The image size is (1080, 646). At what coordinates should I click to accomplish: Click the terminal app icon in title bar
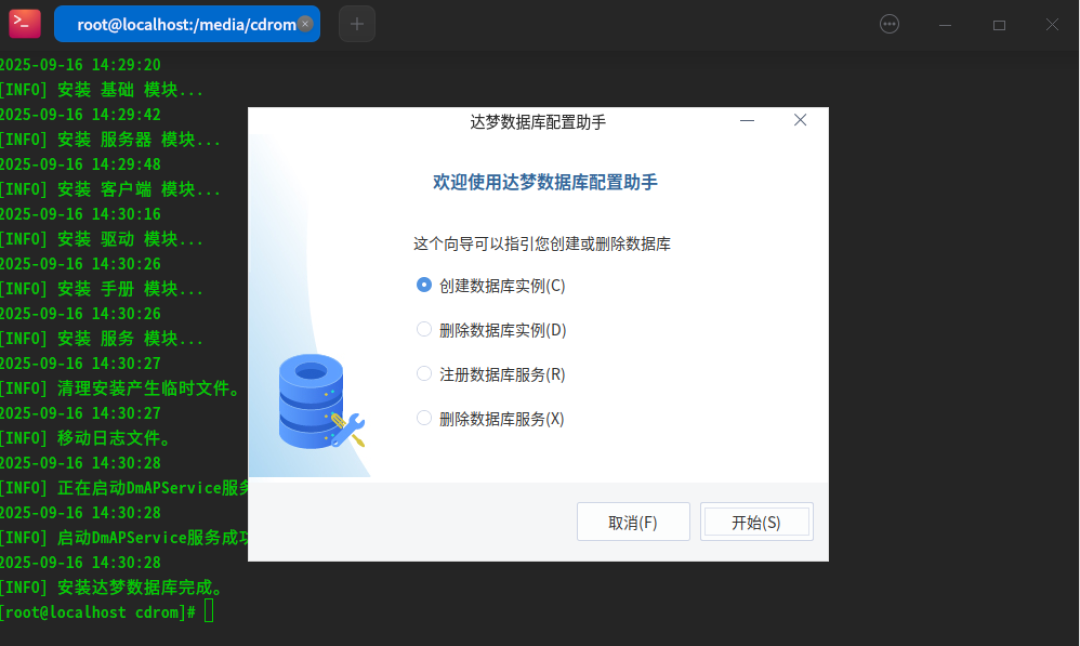(x=24, y=24)
